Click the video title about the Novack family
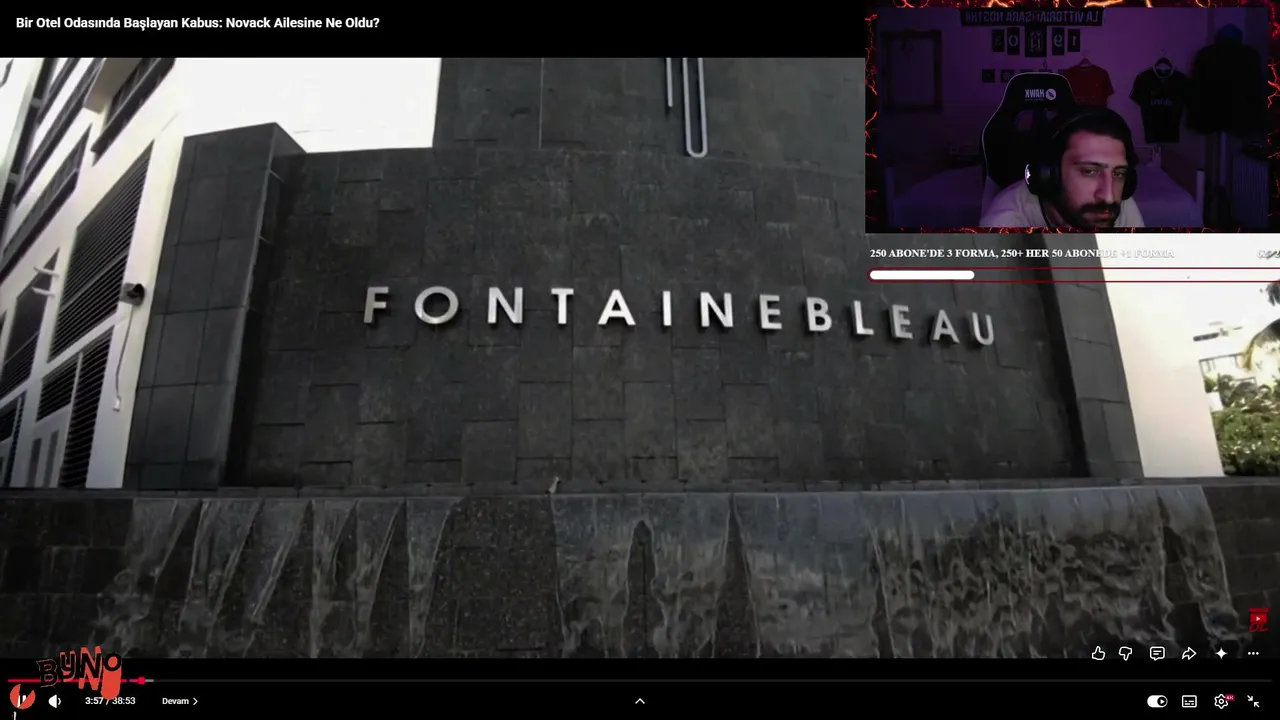Viewport: 1280px width, 720px height. pyautogui.click(x=198, y=22)
